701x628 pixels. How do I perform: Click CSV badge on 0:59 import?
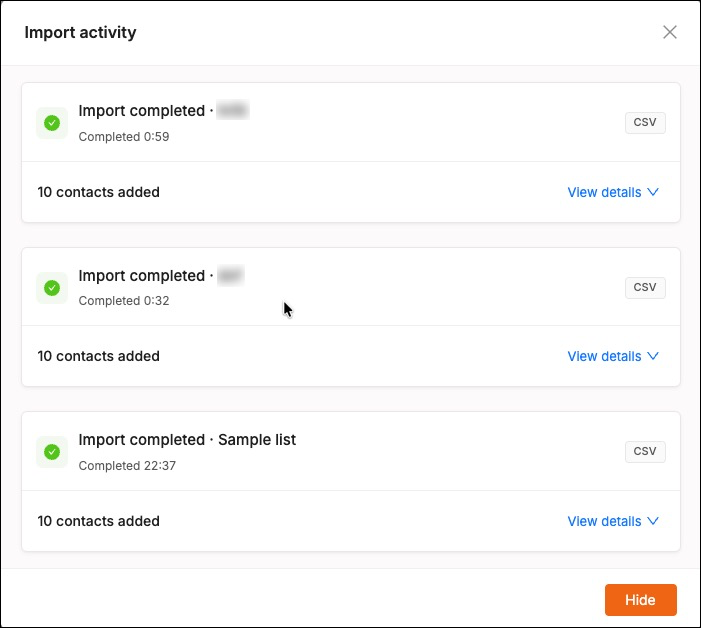click(x=645, y=122)
